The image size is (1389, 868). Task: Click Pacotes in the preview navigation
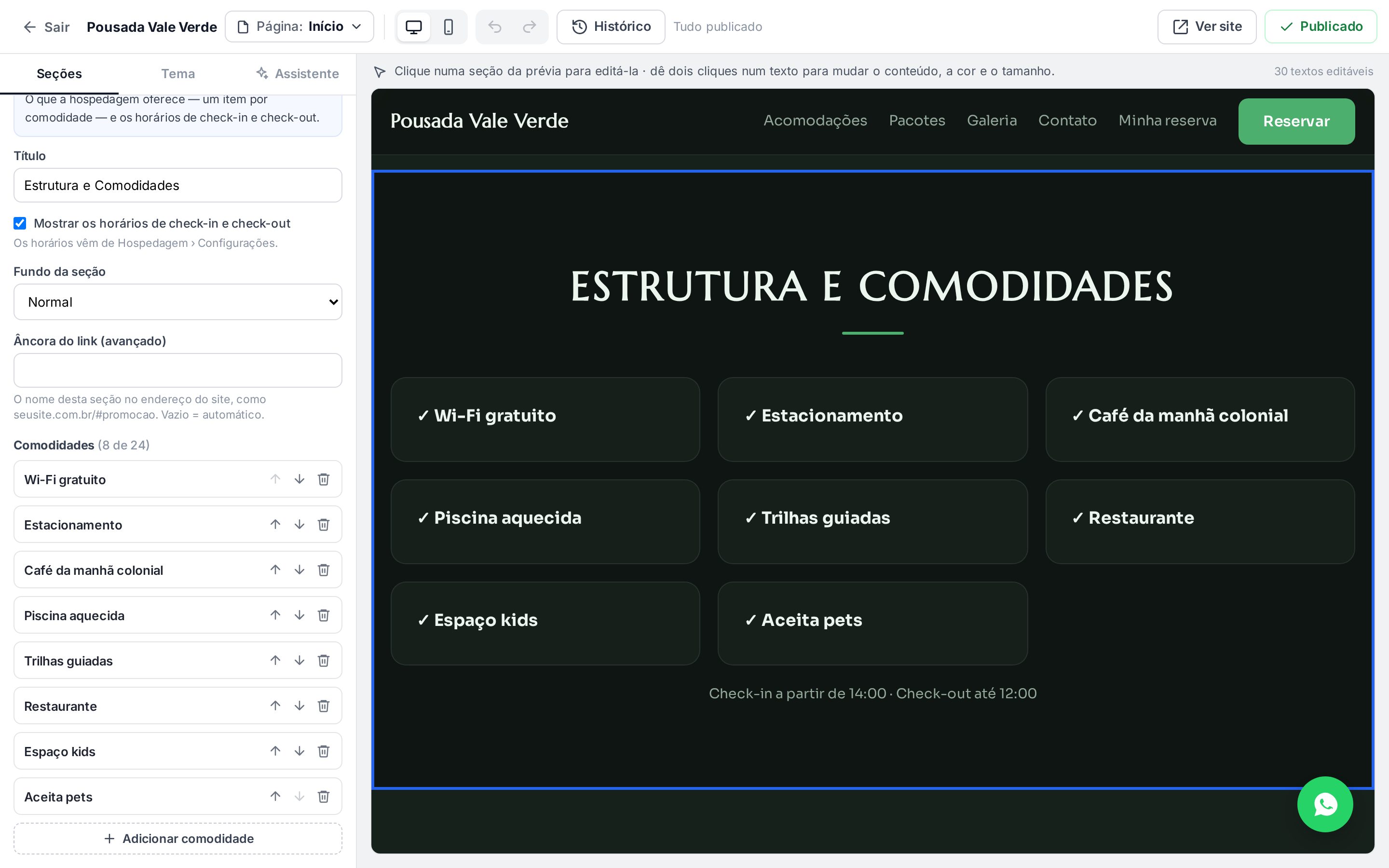click(x=917, y=121)
